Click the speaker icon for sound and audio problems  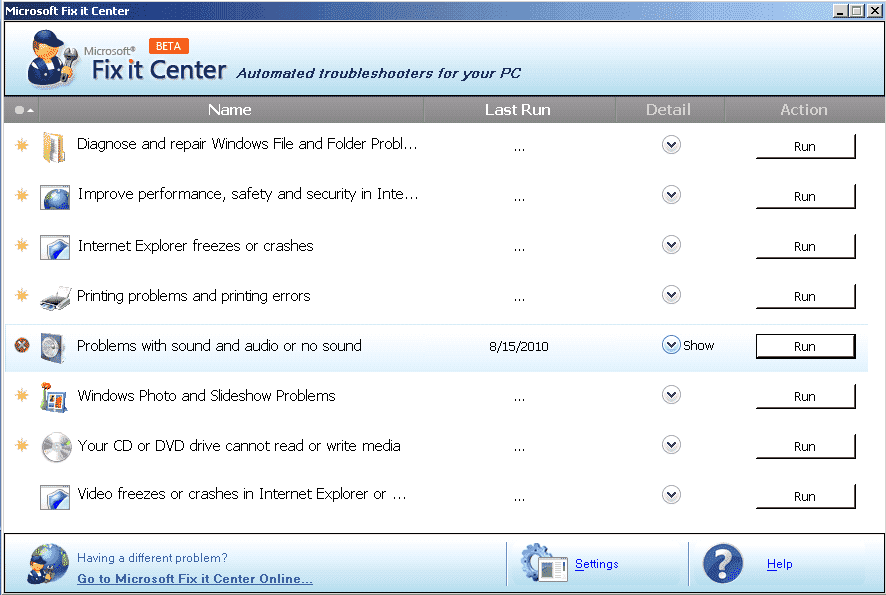(53, 347)
